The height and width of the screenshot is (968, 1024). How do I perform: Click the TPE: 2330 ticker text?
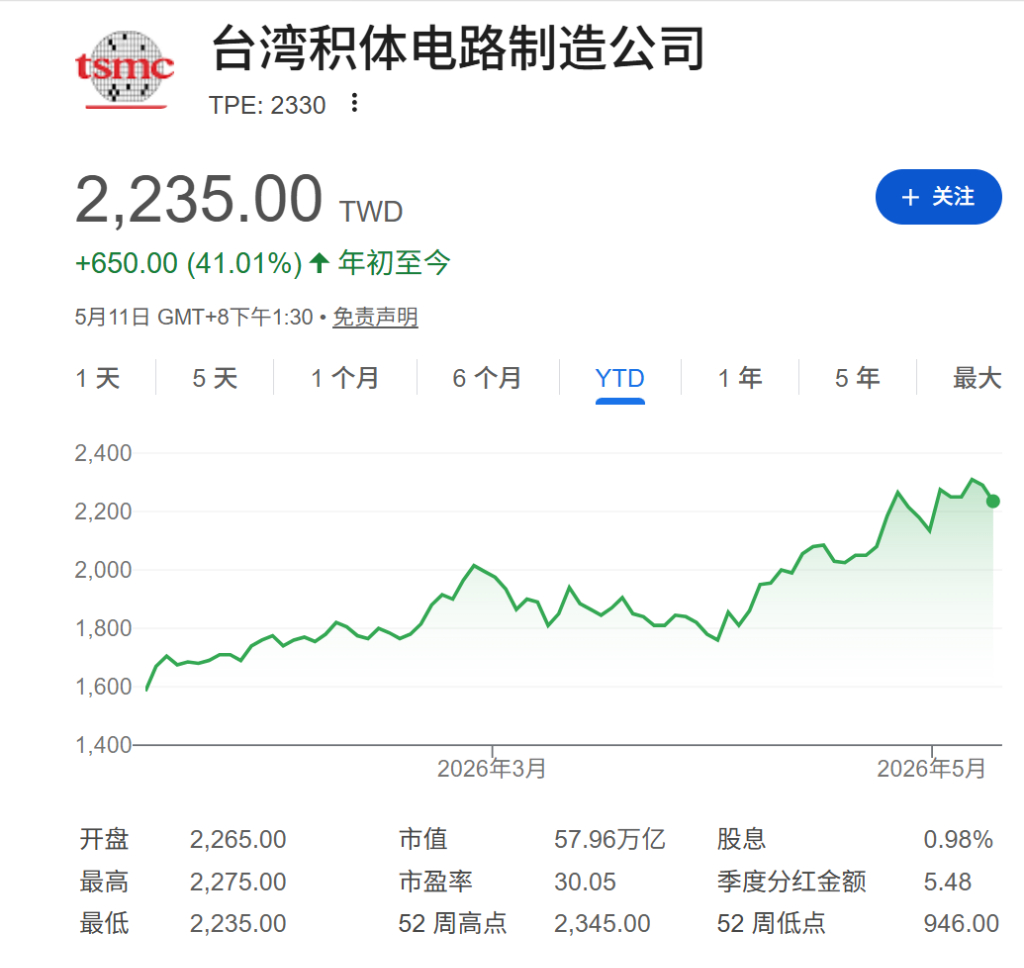[x=267, y=105]
